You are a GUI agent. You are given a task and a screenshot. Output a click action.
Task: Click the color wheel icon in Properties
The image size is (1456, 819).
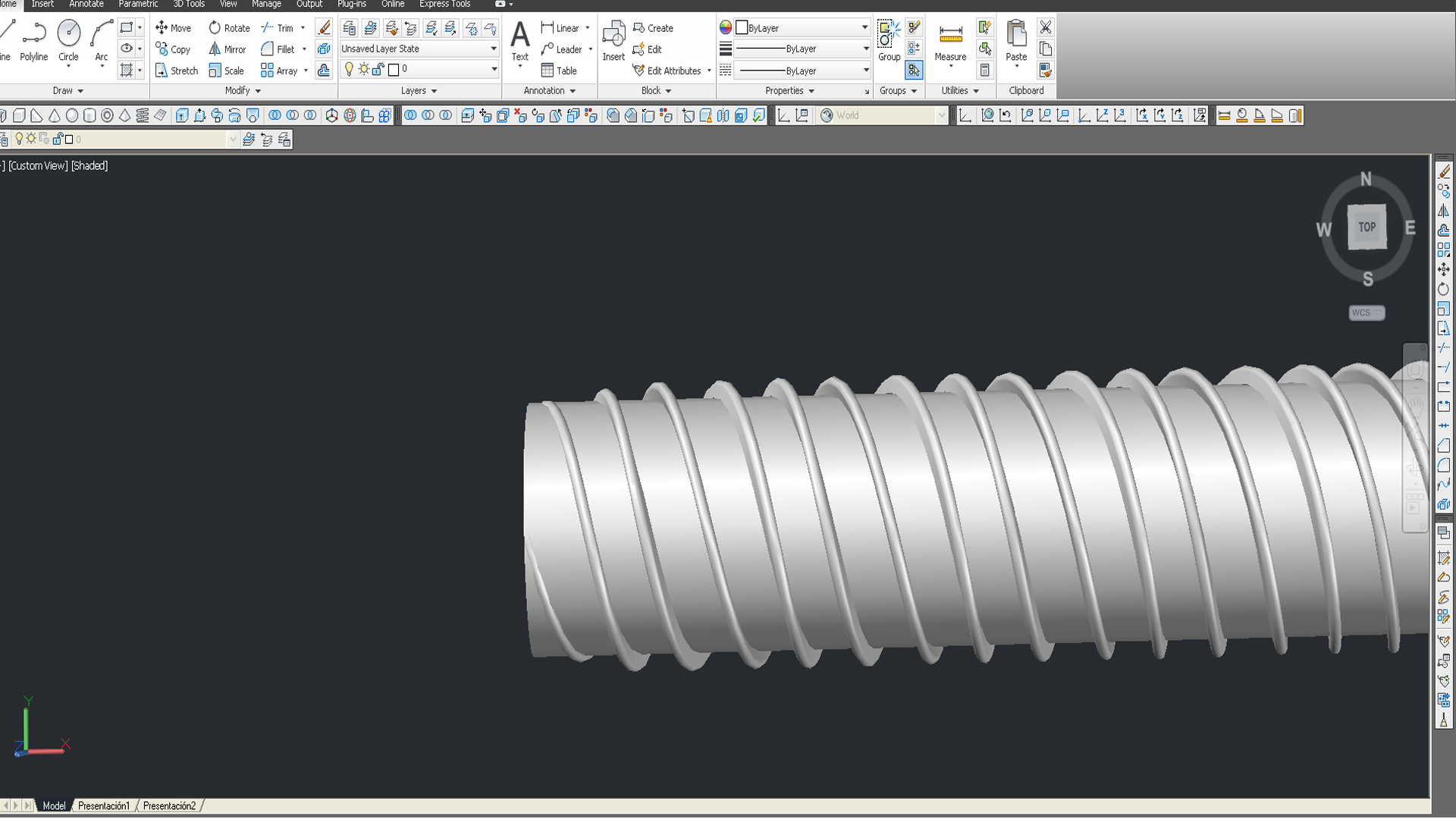click(x=726, y=27)
